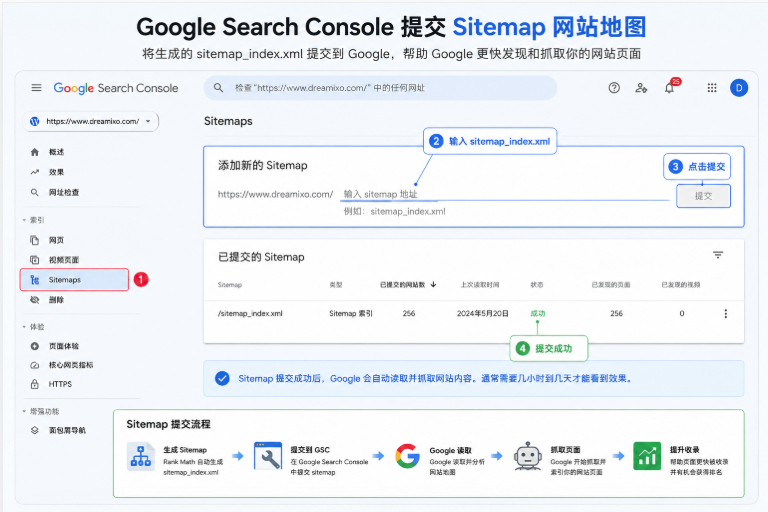Screen dimensions: 768x512
Task: Open HTTPS in the sidebar
Action: (60, 384)
